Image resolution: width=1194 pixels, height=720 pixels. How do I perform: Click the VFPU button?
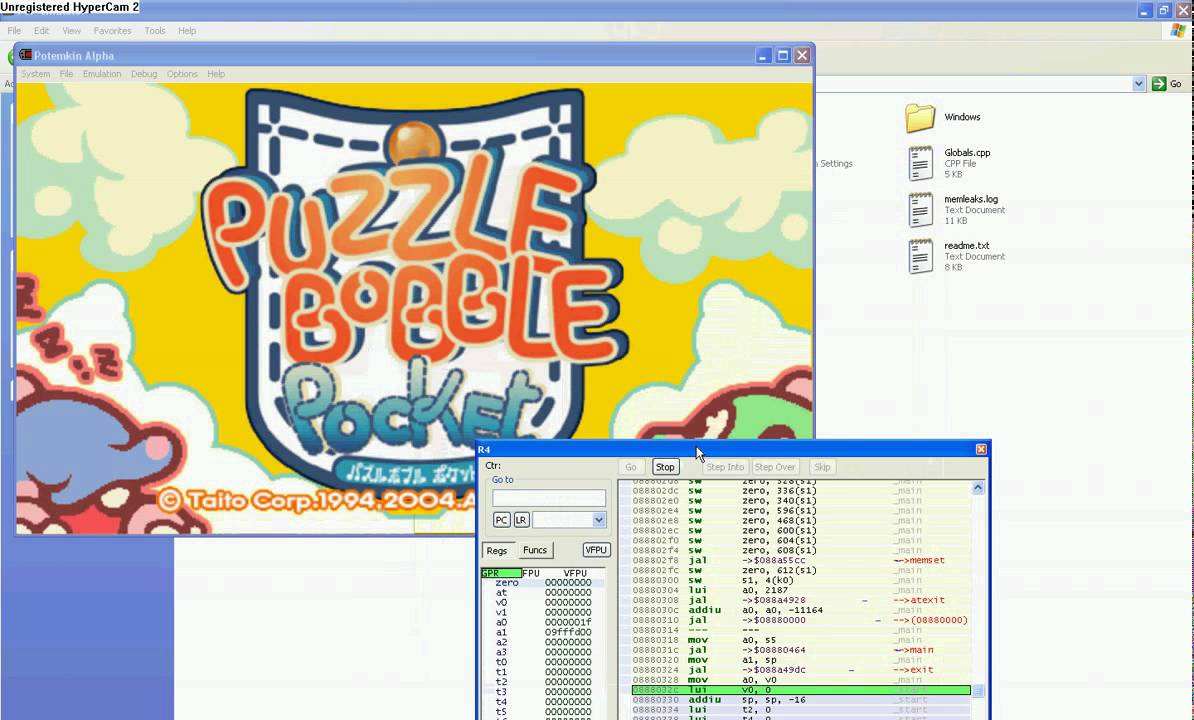(596, 550)
